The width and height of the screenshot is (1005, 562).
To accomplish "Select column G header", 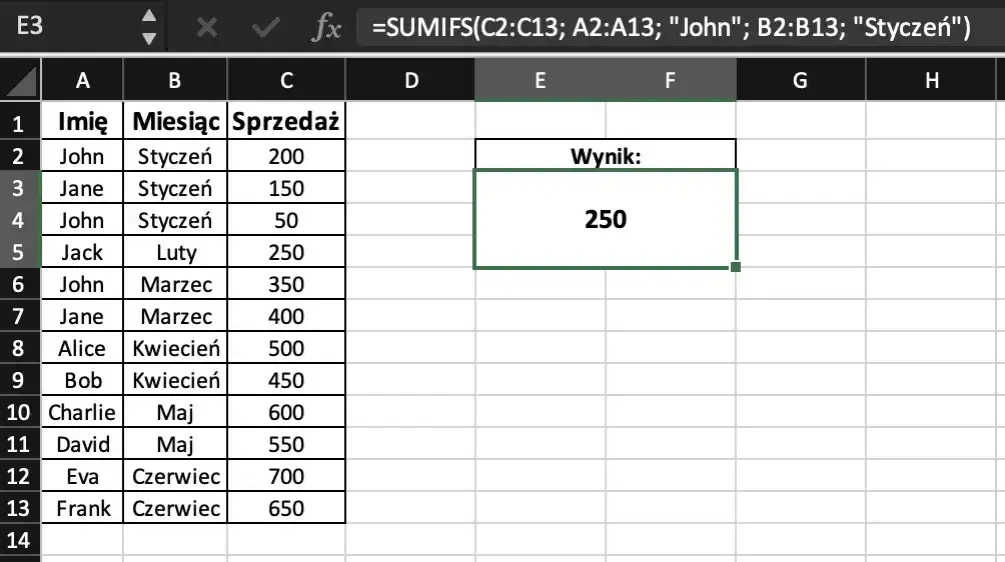I will pos(799,82).
